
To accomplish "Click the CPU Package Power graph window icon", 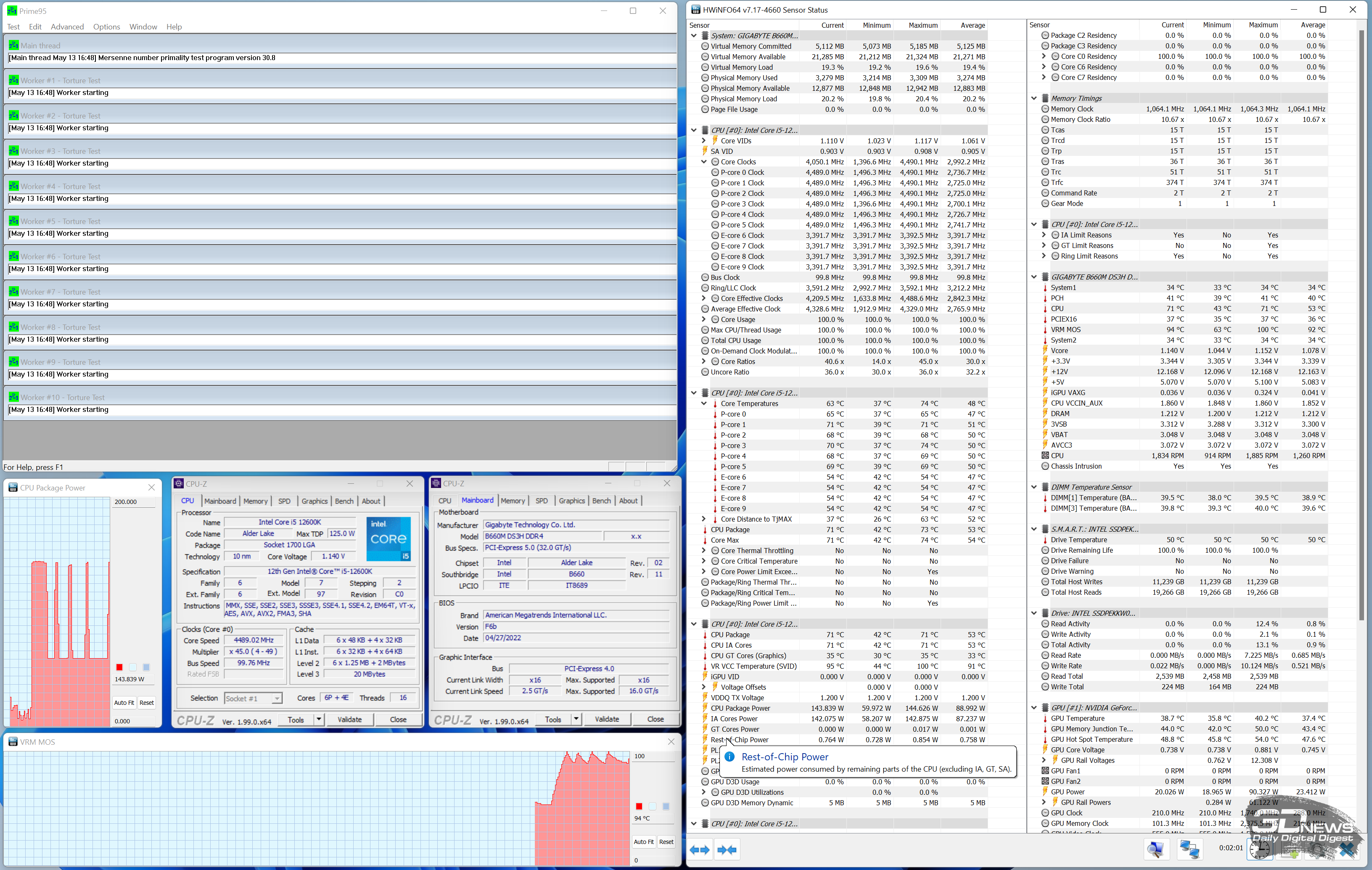I will [x=13, y=488].
